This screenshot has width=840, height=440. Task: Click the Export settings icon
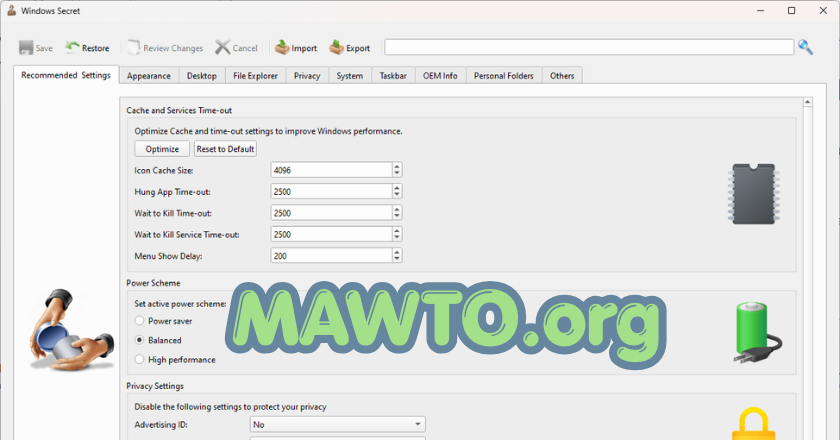(x=336, y=48)
